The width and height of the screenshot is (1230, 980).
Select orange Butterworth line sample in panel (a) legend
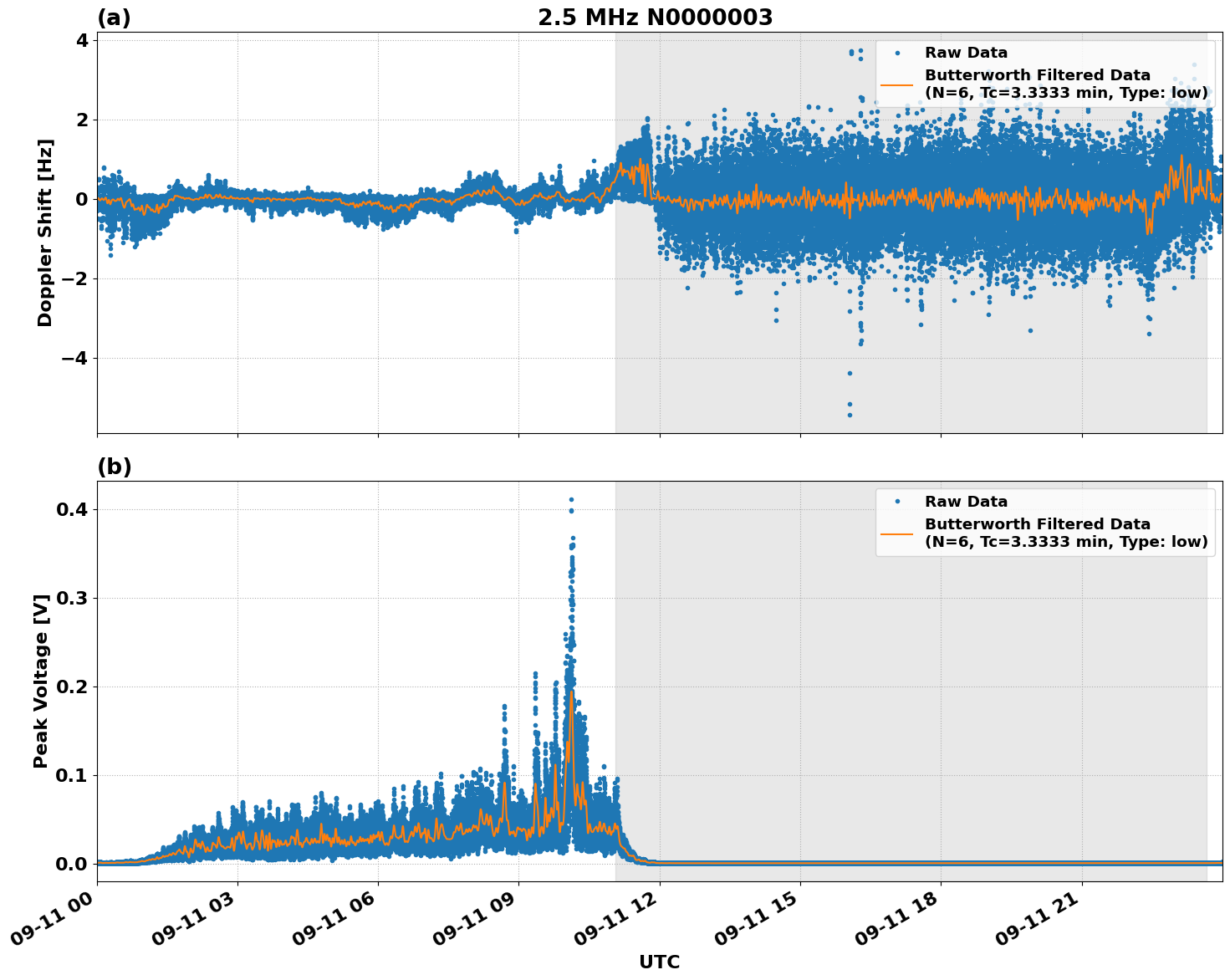(897, 84)
